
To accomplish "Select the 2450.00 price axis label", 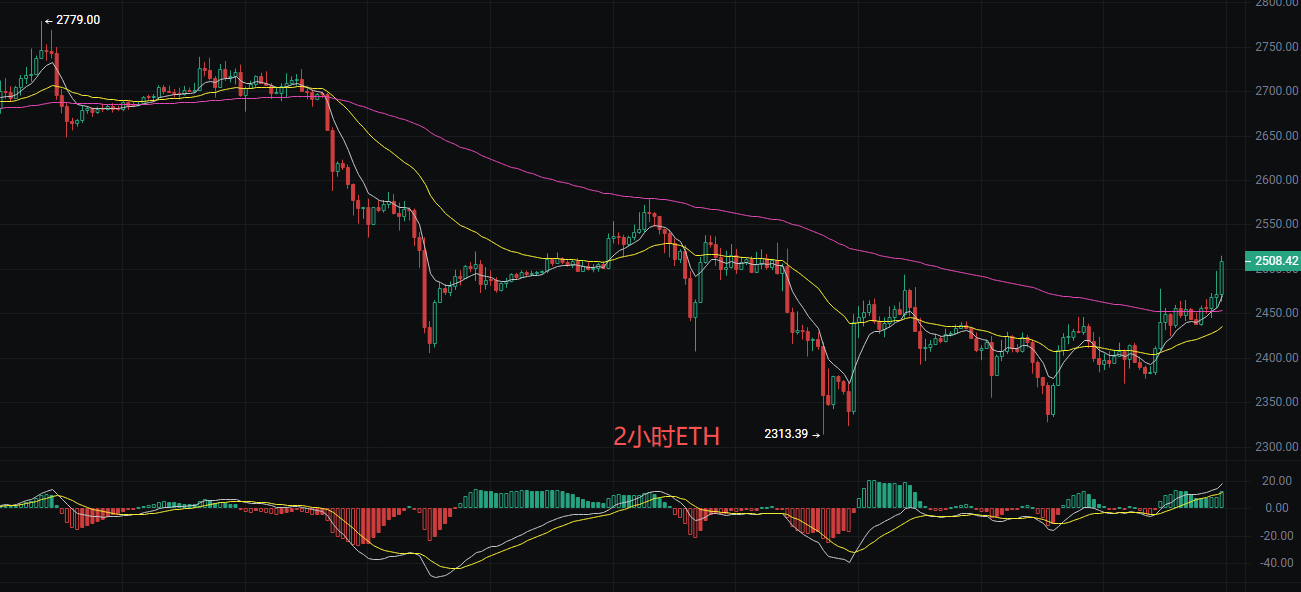I will tap(1276, 314).
